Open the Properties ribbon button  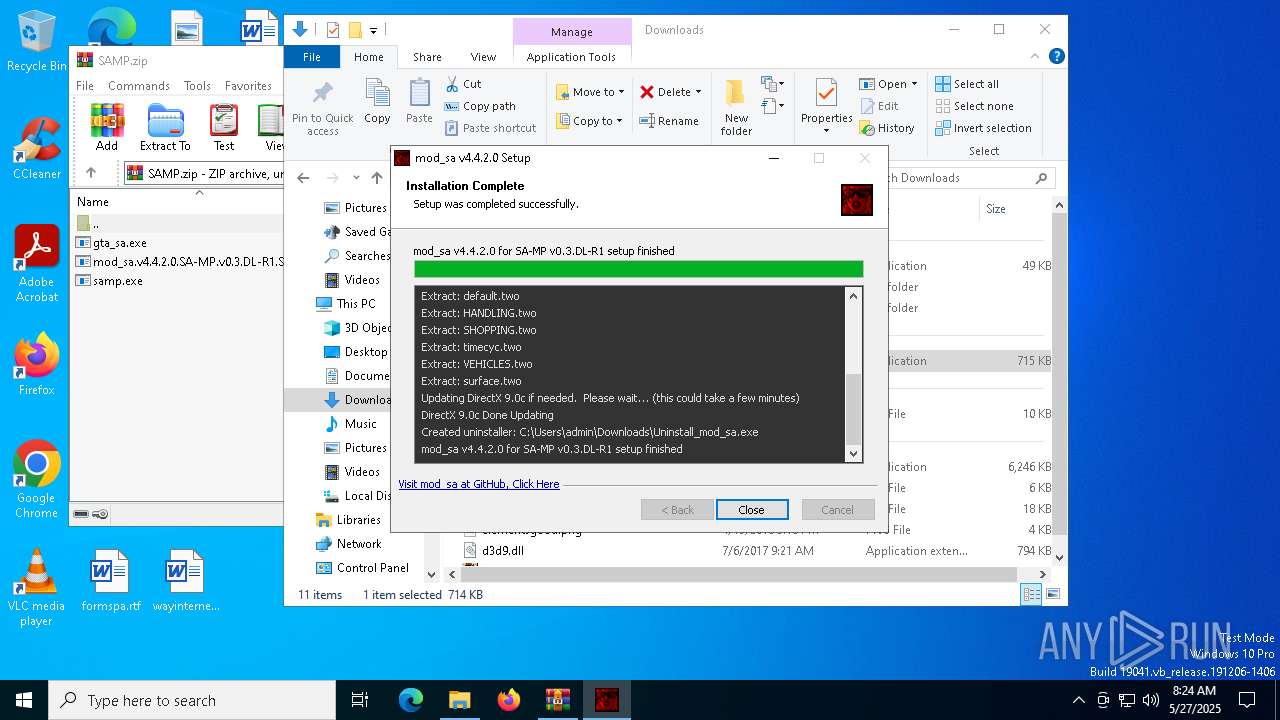click(x=826, y=107)
